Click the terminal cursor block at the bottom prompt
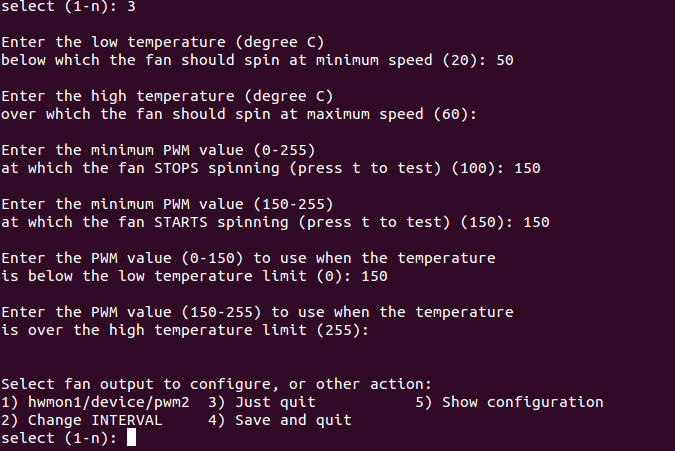 [x=131, y=438]
